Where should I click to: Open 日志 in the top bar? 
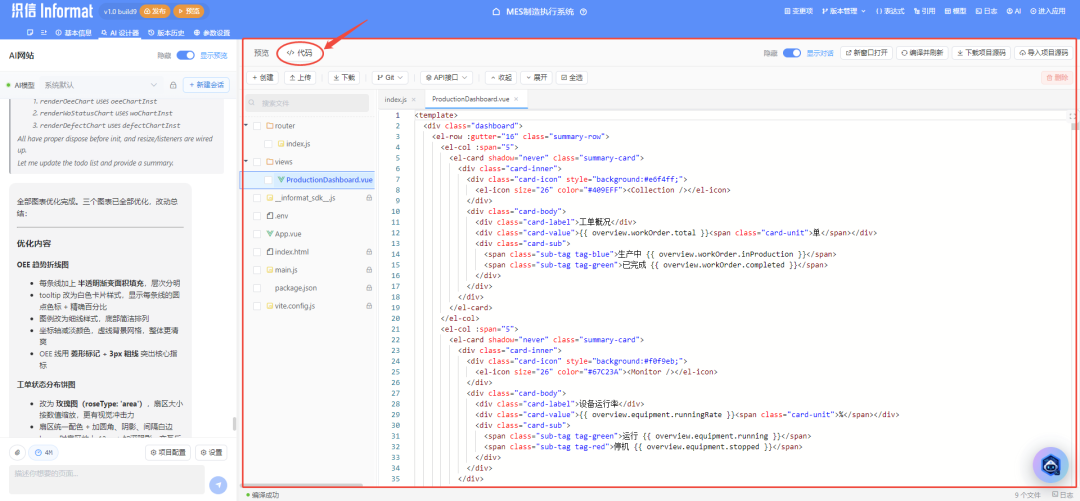tap(986, 11)
